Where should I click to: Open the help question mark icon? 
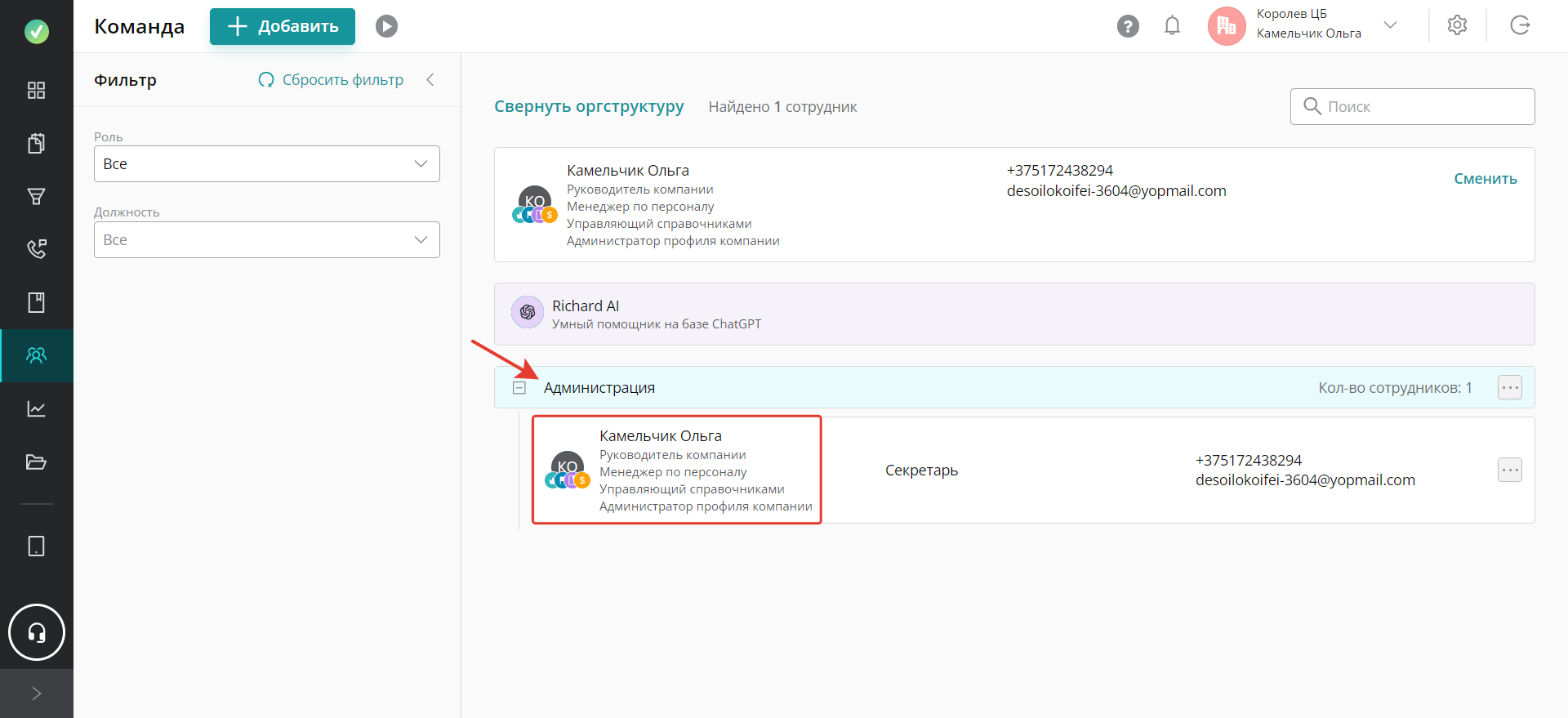tap(1128, 26)
